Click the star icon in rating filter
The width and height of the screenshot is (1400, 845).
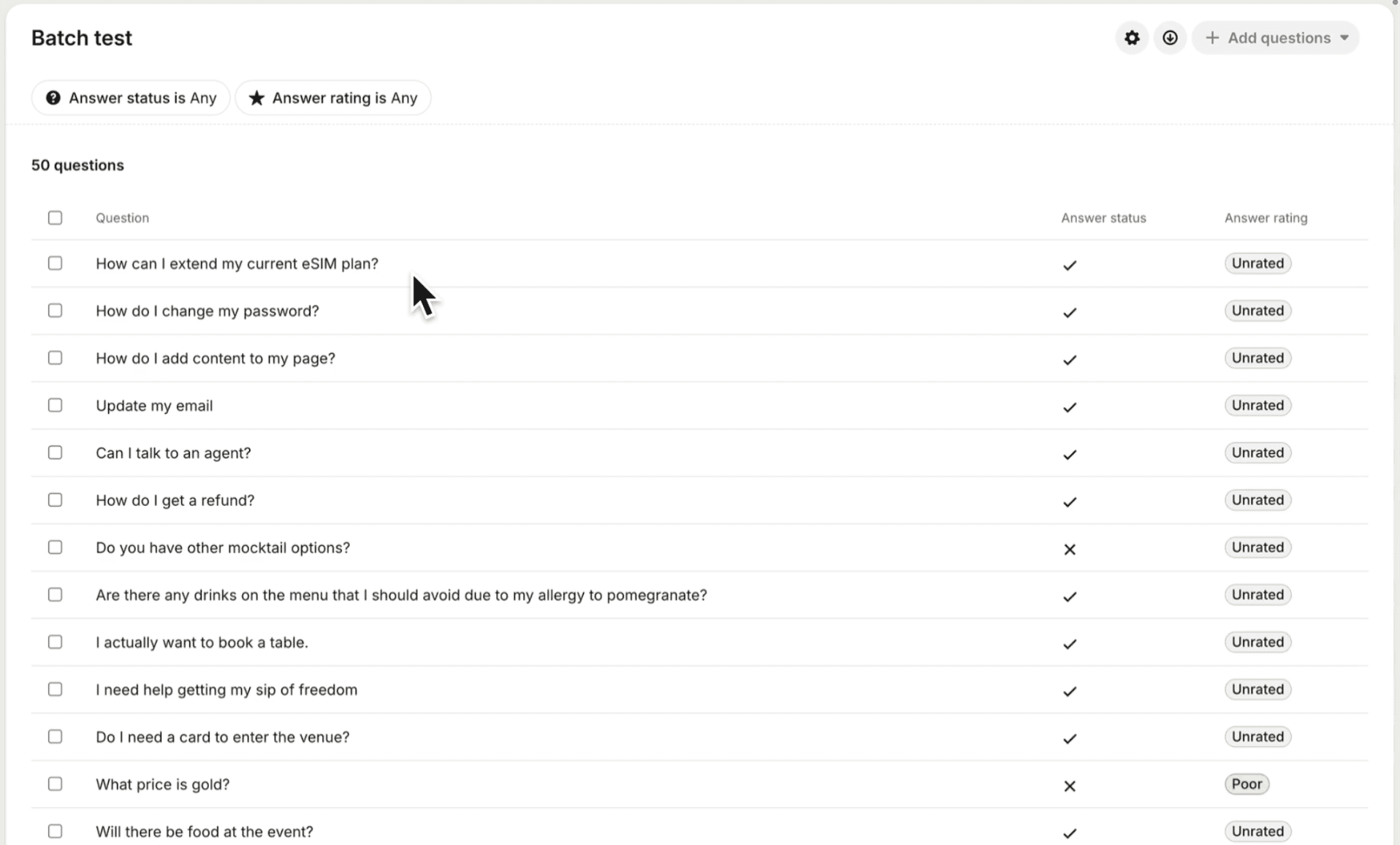click(x=256, y=98)
